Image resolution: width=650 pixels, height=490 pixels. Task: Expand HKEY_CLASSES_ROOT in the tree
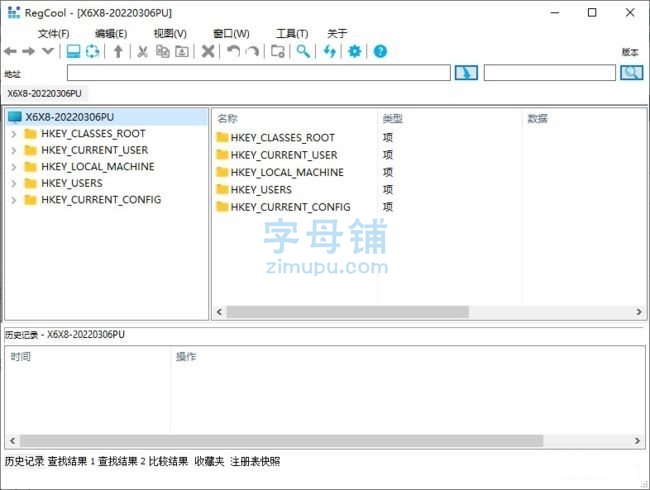pyautogui.click(x=14, y=134)
